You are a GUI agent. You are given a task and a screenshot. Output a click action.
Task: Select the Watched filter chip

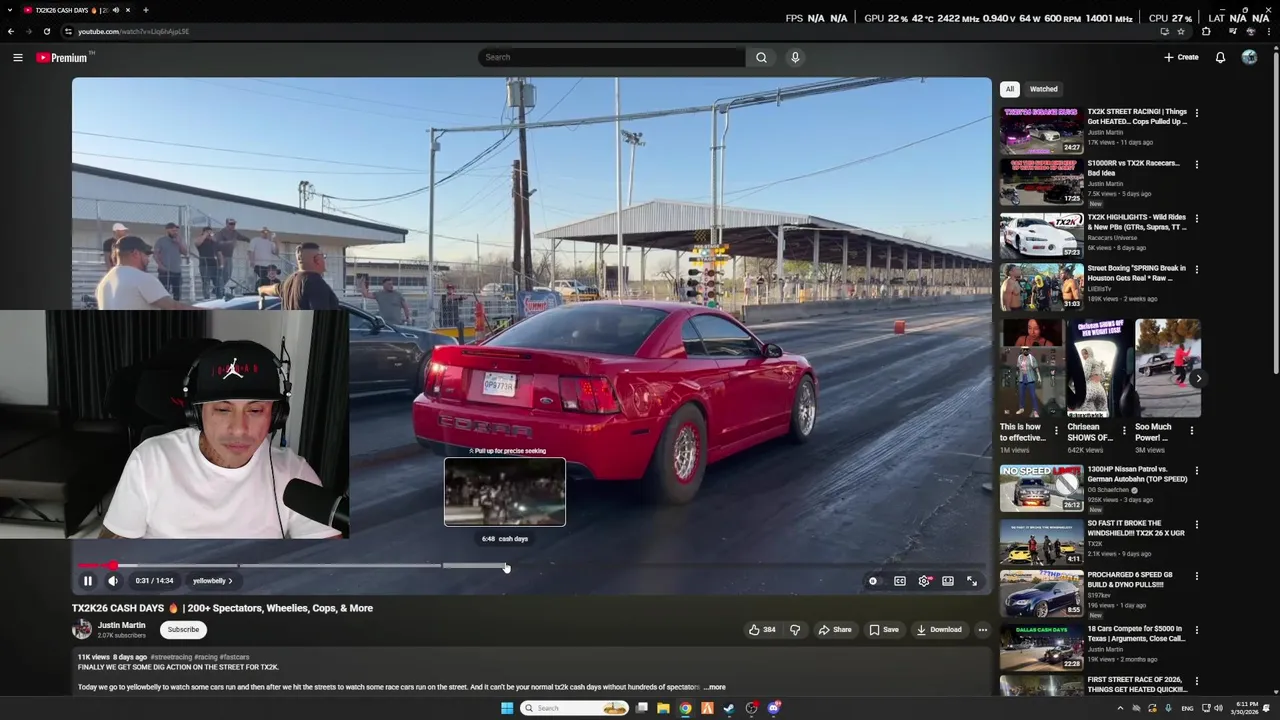[1043, 89]
